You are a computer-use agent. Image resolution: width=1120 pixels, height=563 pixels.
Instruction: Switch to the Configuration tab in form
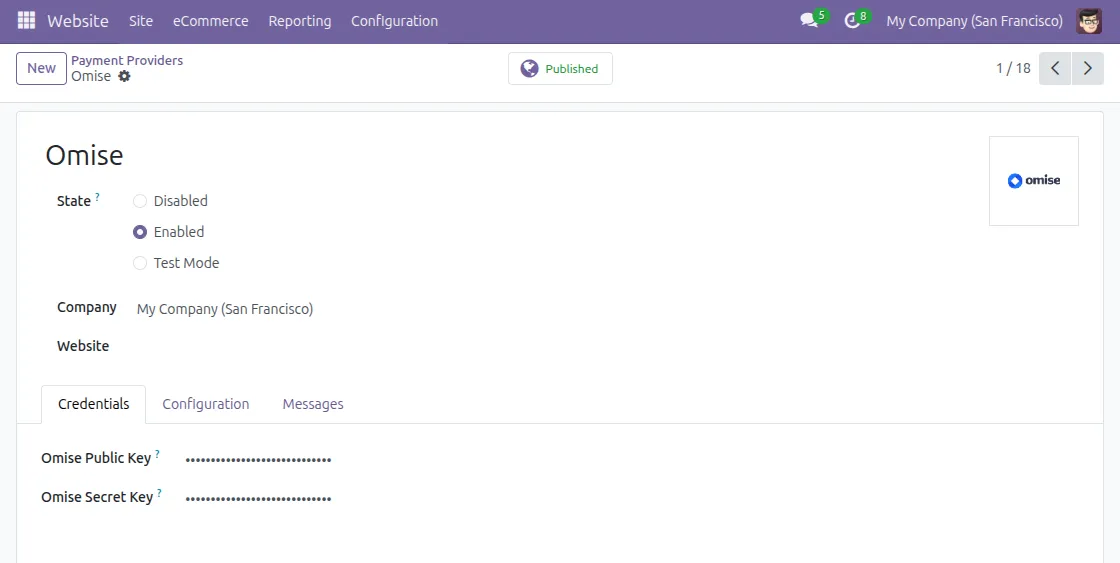[206, 404]
